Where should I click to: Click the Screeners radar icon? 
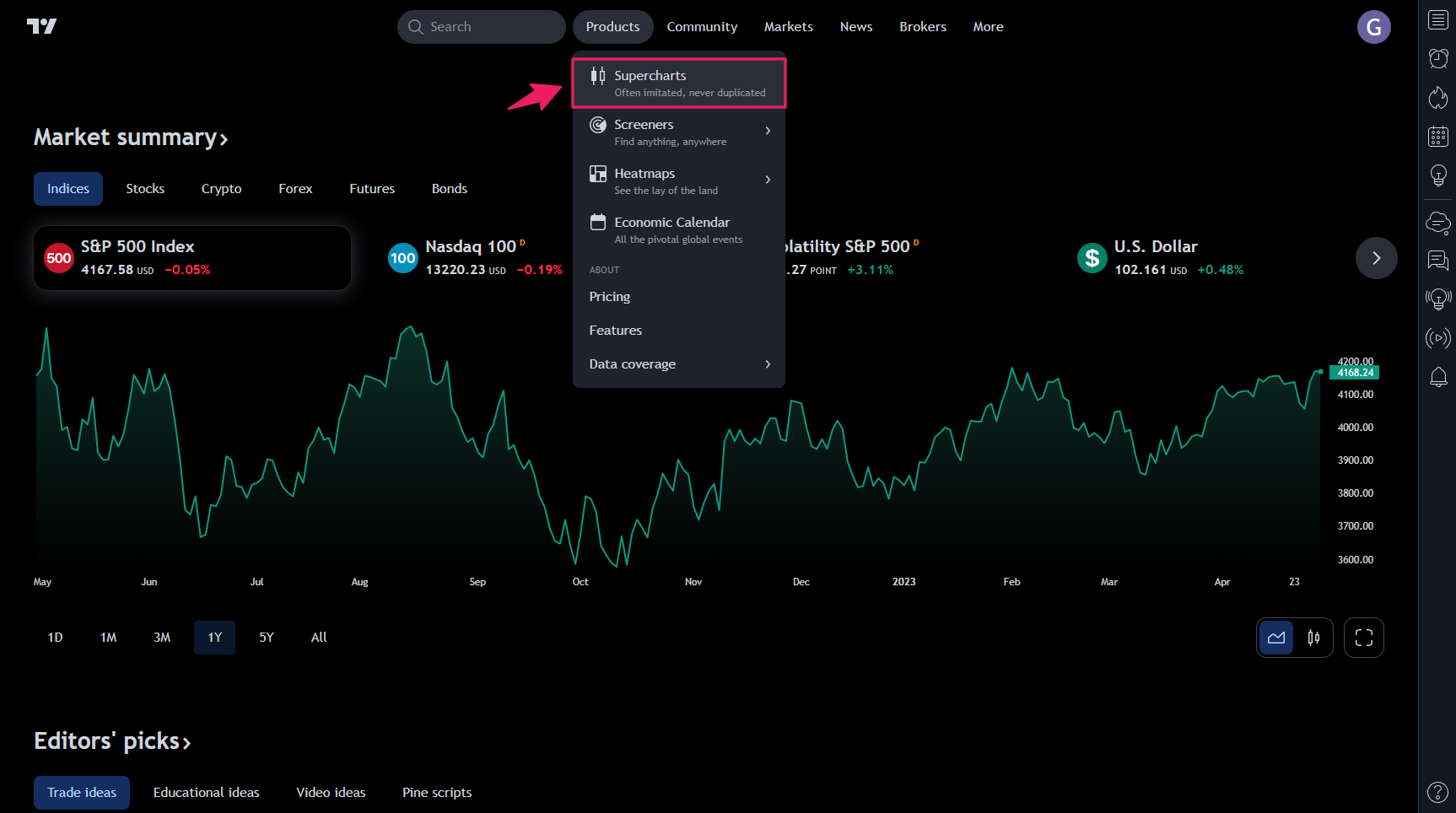(x=597, y=125)
